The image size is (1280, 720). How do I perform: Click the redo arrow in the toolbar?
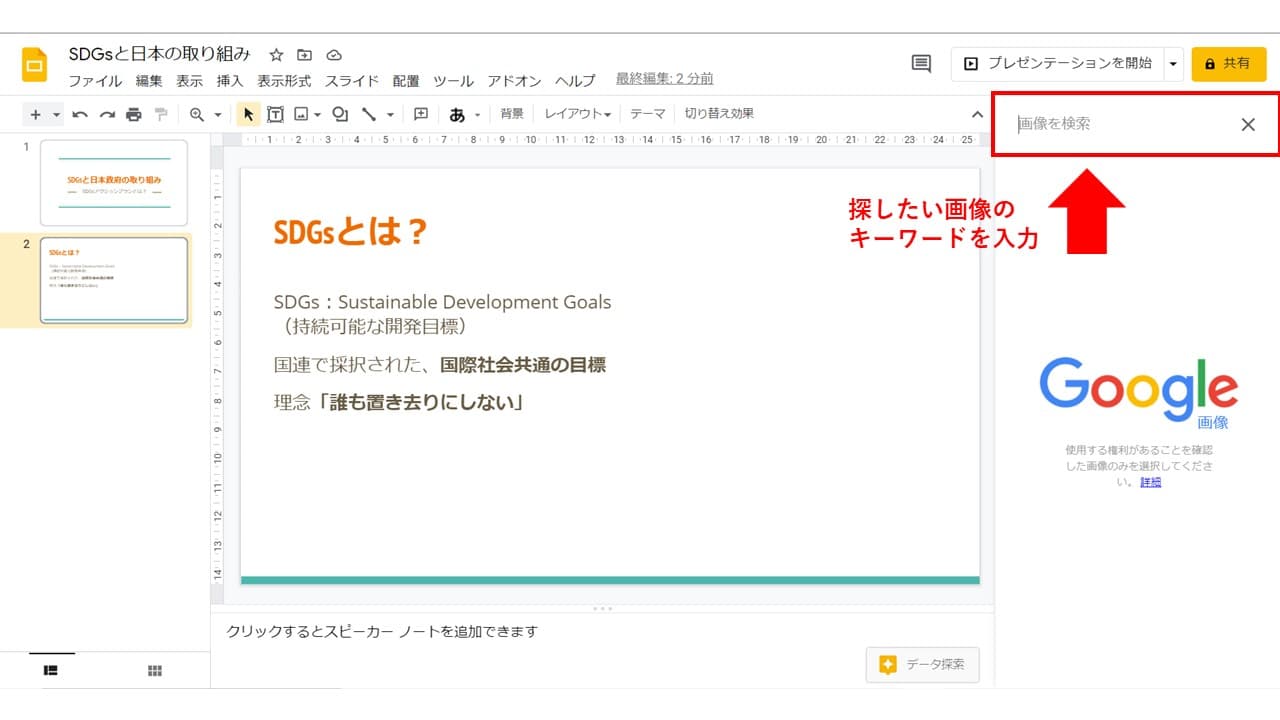pos(107,115)
